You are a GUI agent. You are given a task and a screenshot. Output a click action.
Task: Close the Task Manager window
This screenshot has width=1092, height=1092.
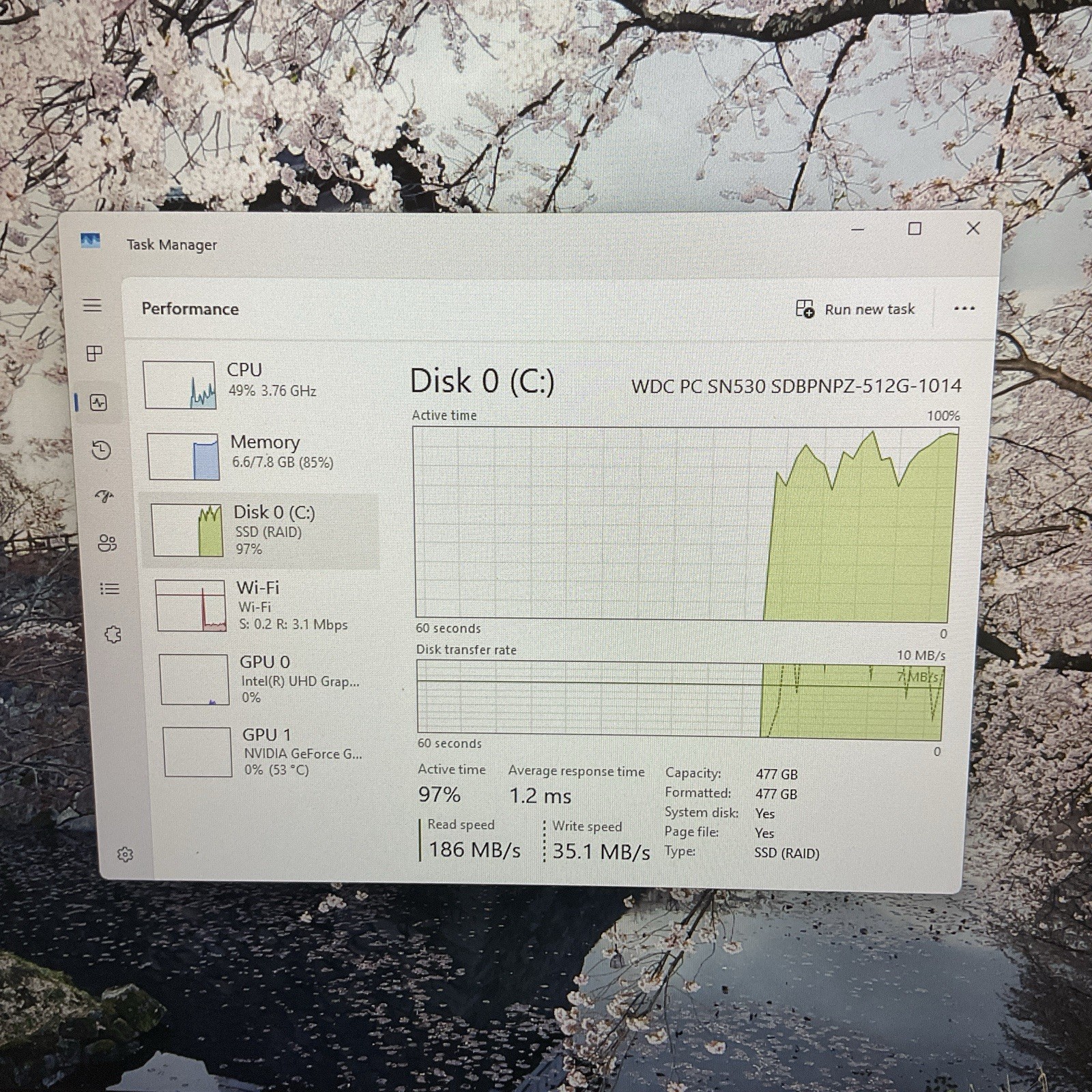[973, 228]
